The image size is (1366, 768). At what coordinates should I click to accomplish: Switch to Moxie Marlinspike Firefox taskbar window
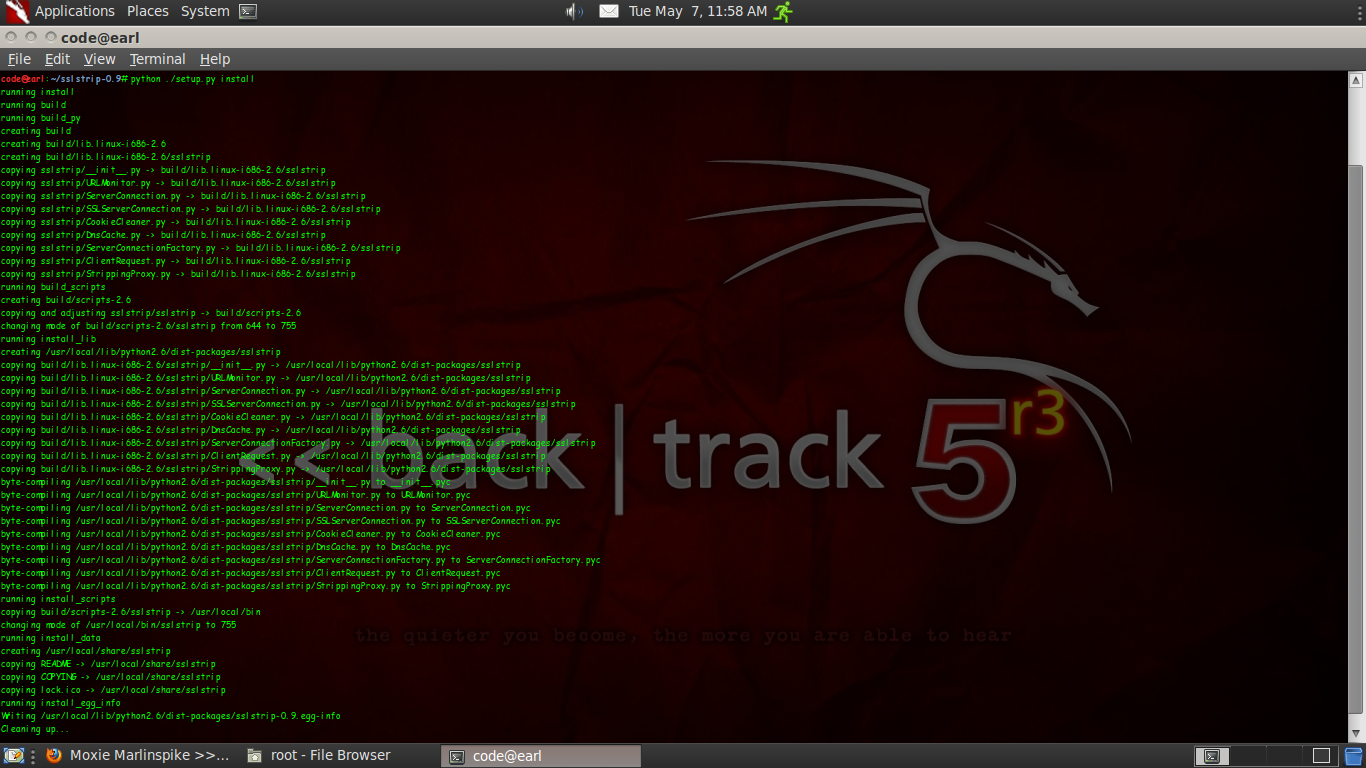coord(138,756)
